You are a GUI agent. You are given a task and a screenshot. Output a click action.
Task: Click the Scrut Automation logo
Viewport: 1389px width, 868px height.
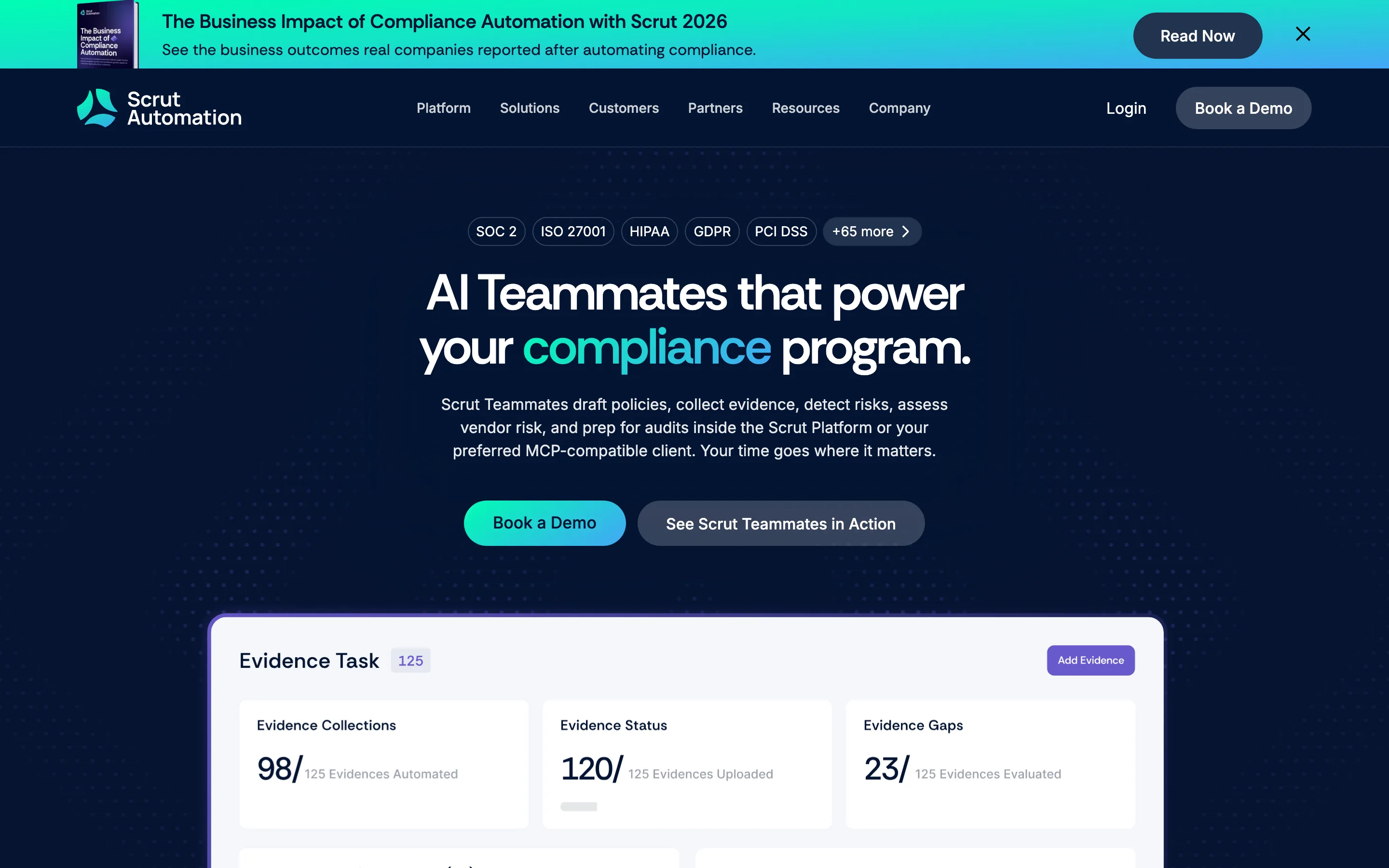[159, 108]
